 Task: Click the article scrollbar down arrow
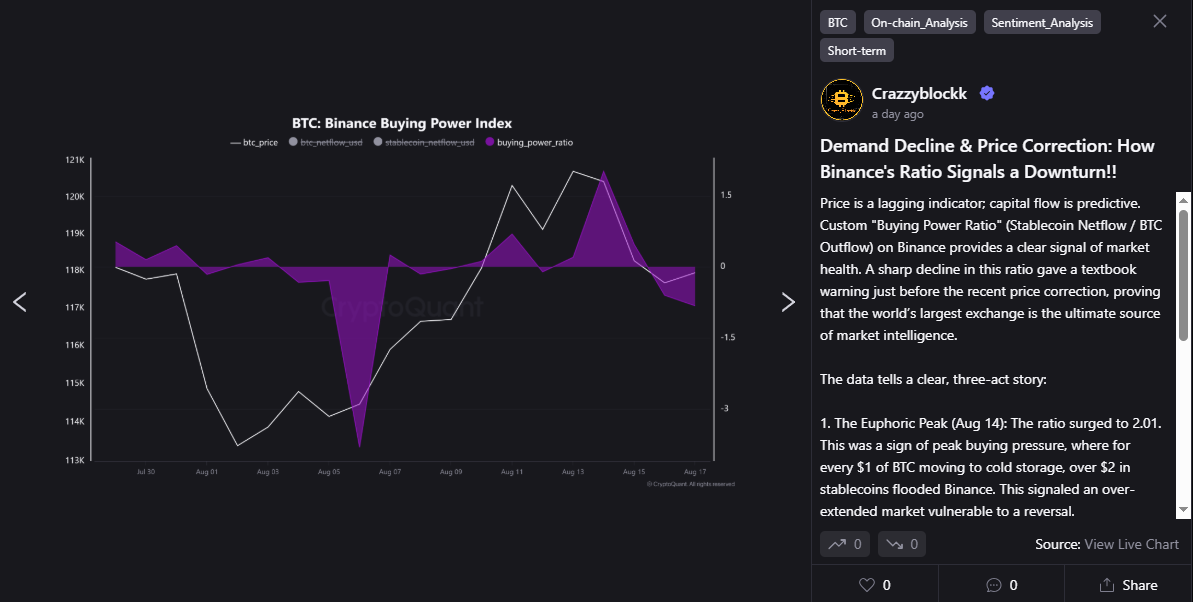[1183, 510]
